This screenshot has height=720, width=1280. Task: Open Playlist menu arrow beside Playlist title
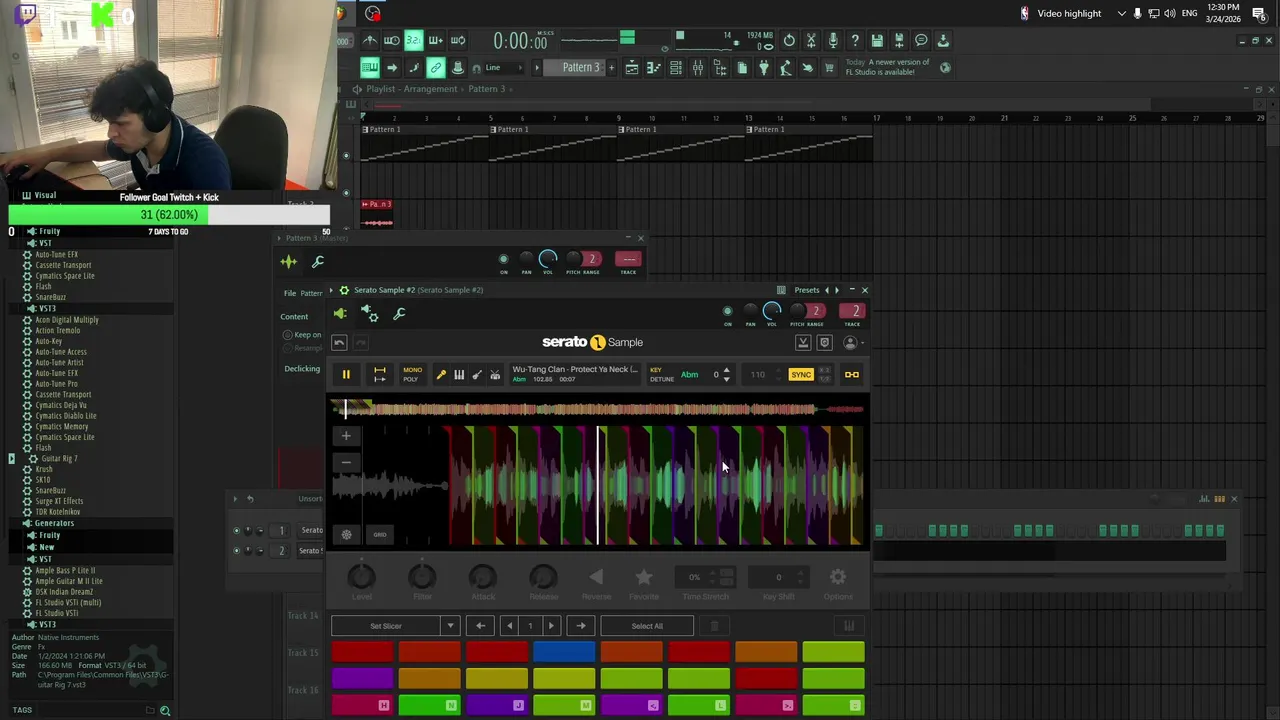(x=356, y=89)
